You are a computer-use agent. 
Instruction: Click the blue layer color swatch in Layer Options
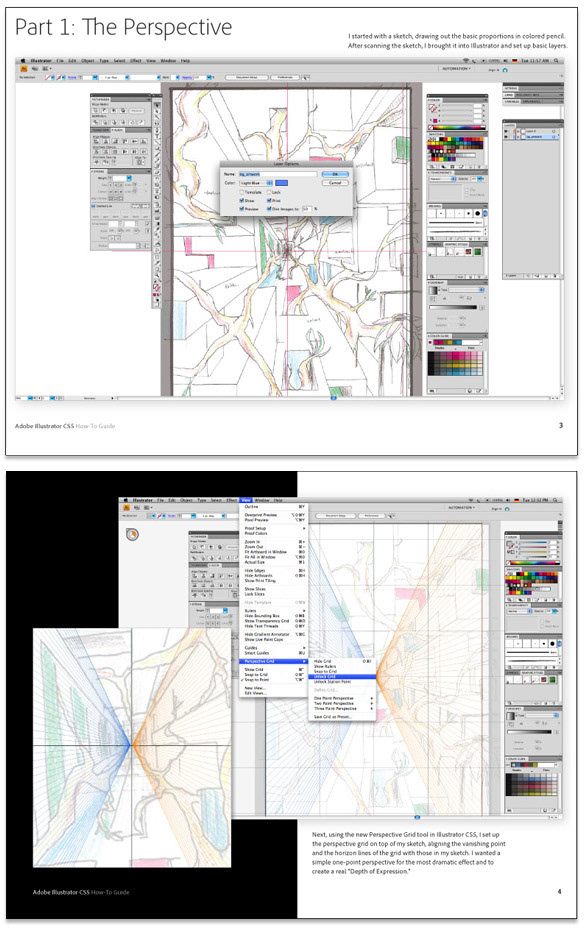click(x=281, y=183)
